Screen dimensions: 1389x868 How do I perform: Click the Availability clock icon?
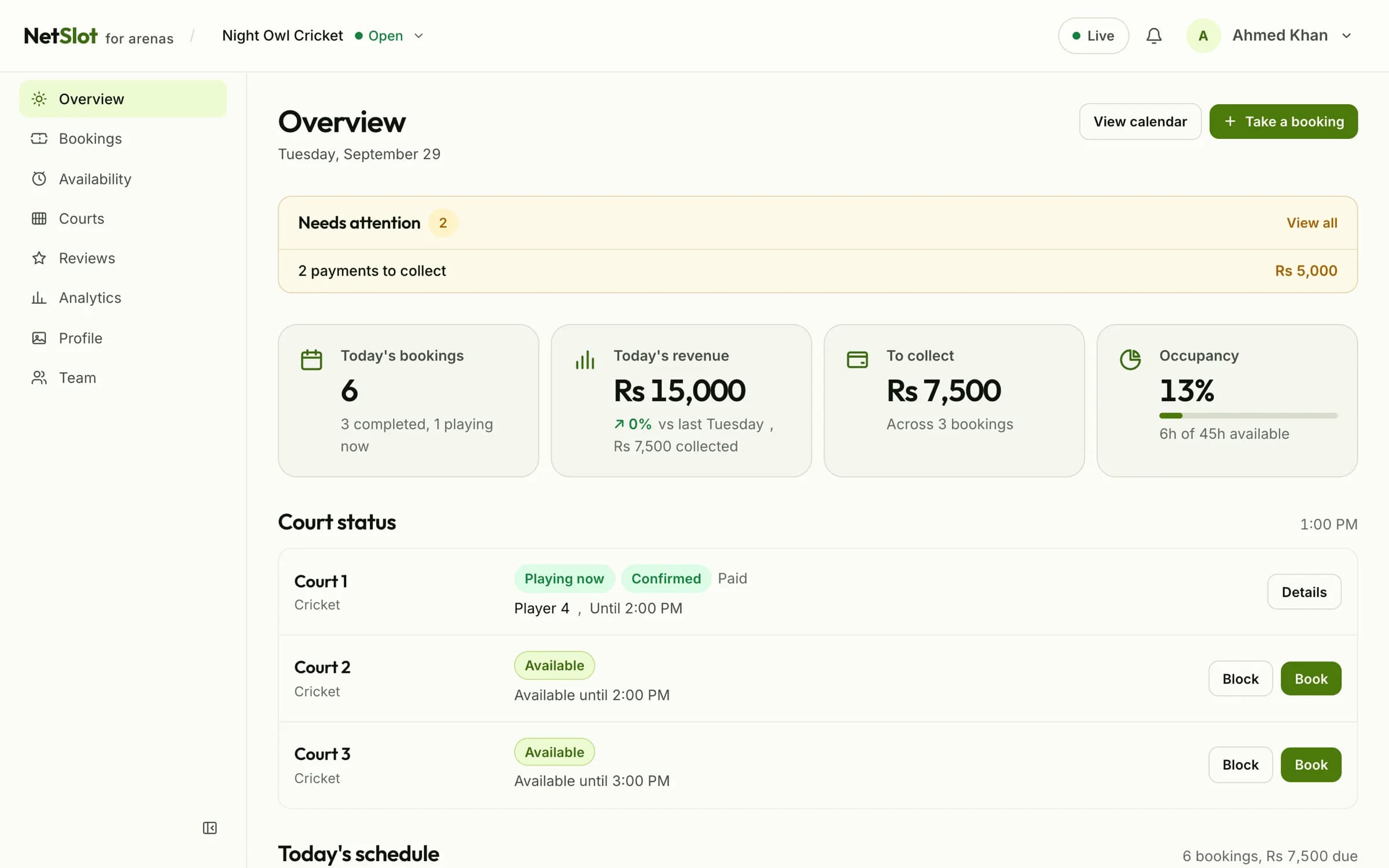point(39,179)
